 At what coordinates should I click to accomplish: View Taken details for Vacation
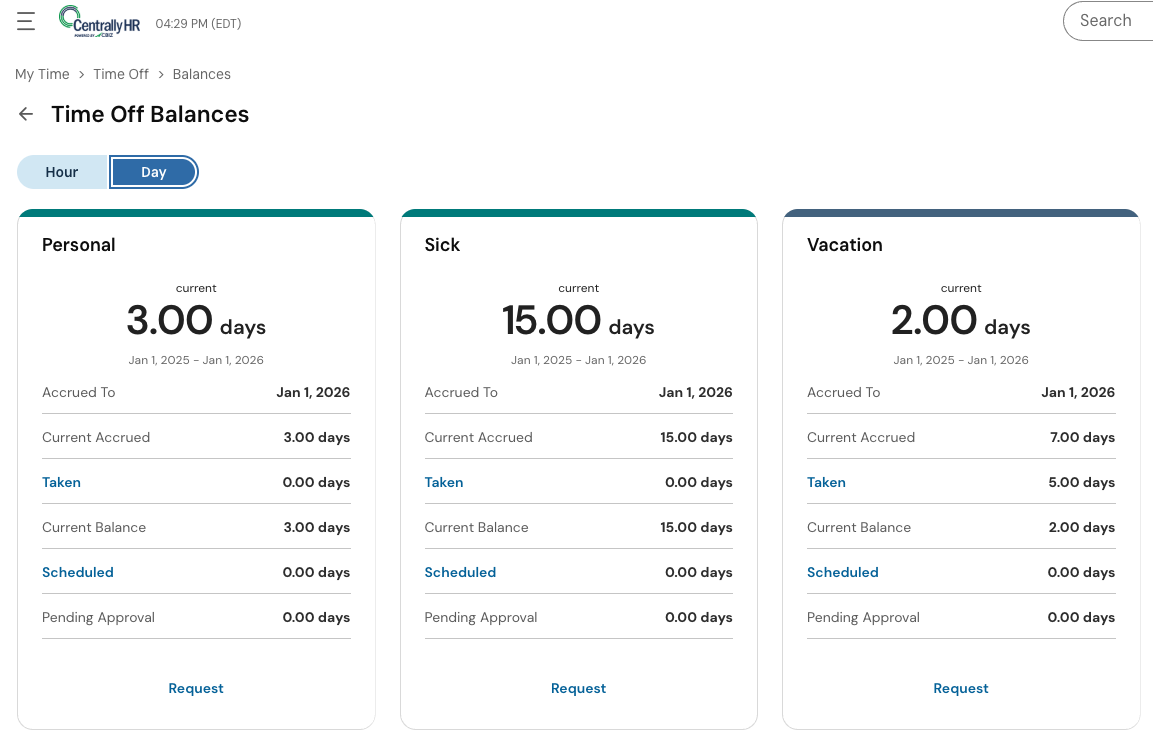826,482
